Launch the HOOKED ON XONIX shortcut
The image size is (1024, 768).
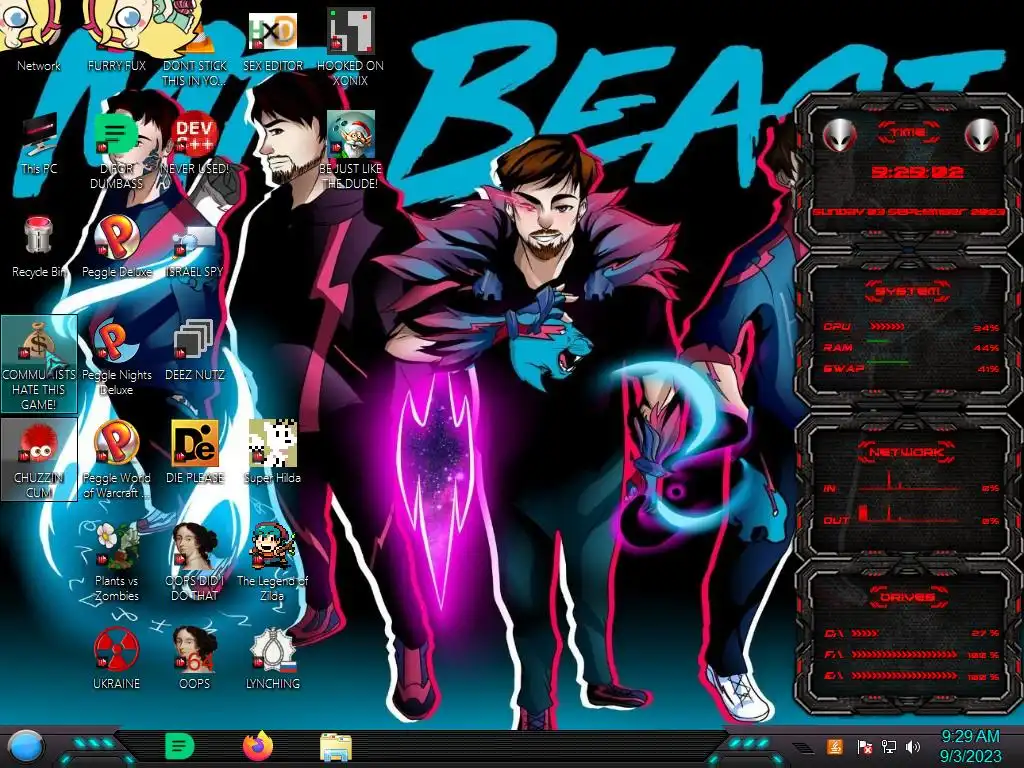pos(350,46)
